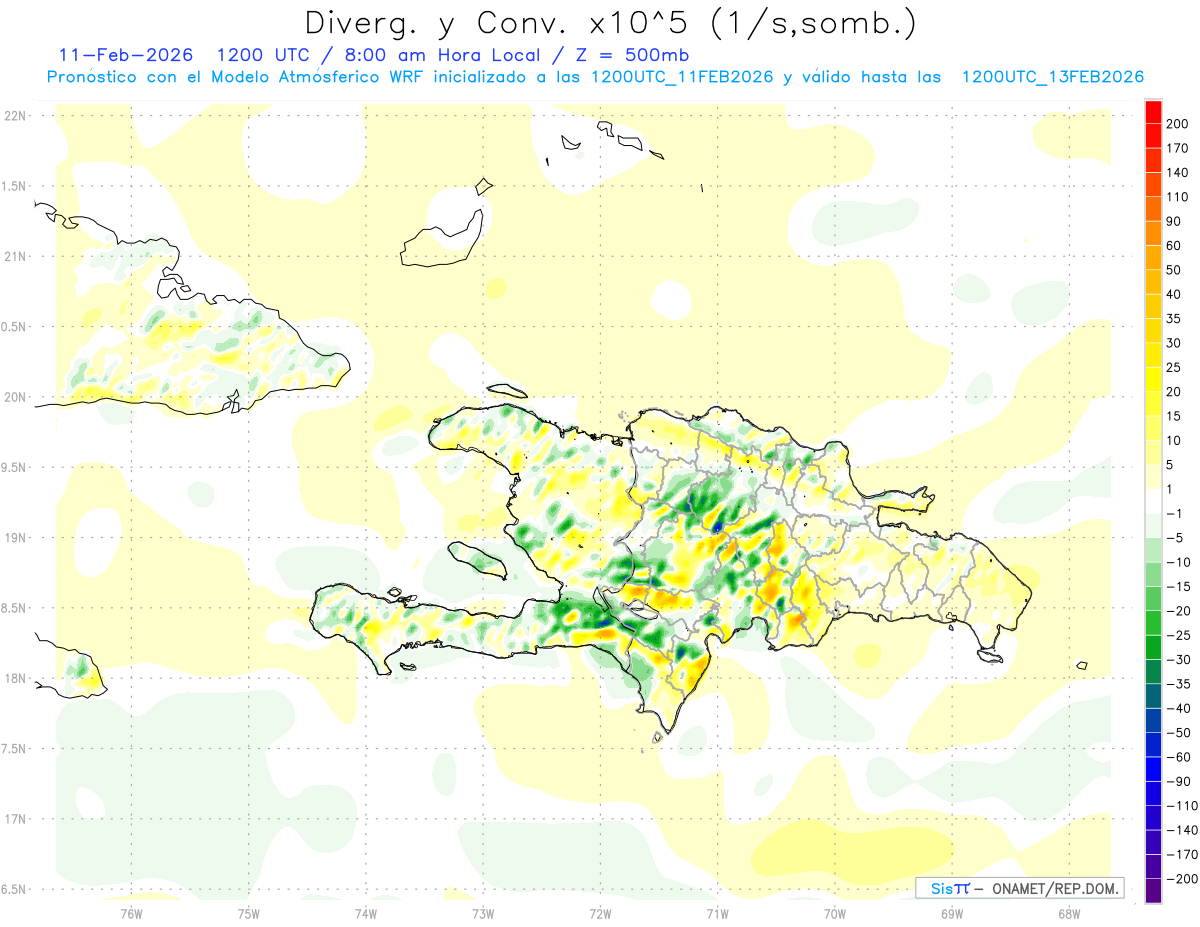
Task: Click the 1200UTC_11FEB2026 initialization timestamp
Action: tap(682, 77)
